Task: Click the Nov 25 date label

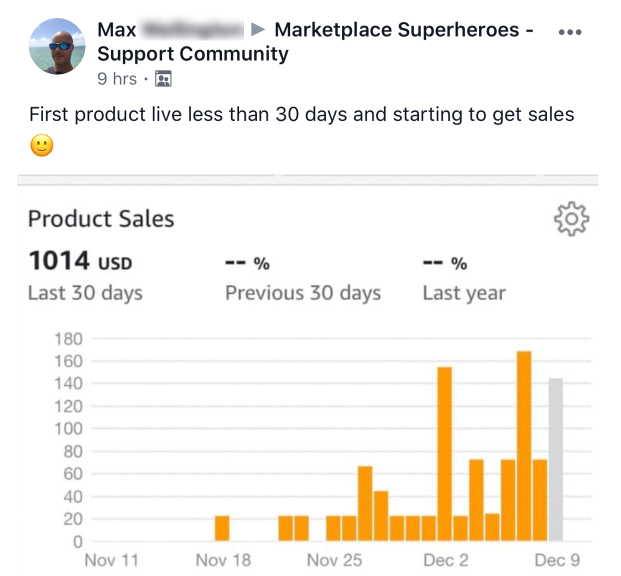Action: point(336,560)
